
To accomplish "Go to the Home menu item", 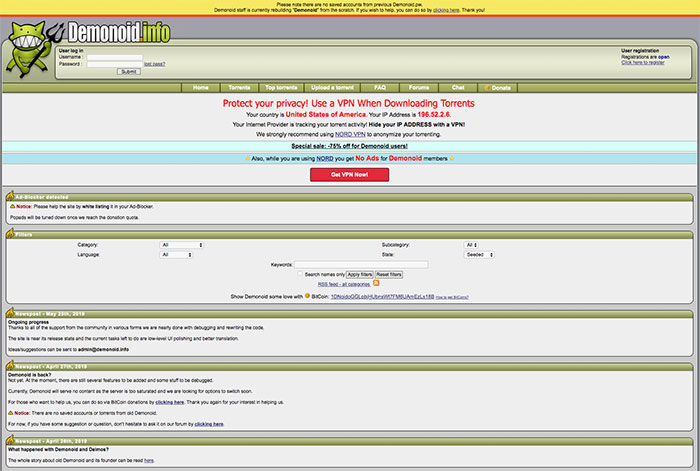I will pos(200,88).
